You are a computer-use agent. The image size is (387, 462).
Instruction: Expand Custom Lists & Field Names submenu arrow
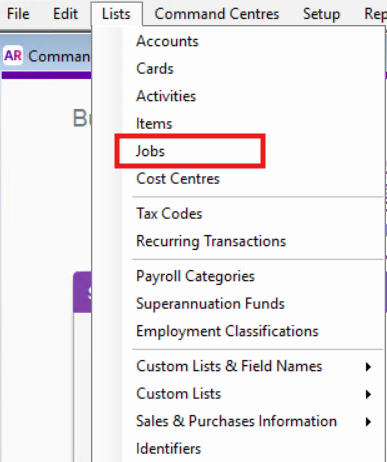(368, 367)
